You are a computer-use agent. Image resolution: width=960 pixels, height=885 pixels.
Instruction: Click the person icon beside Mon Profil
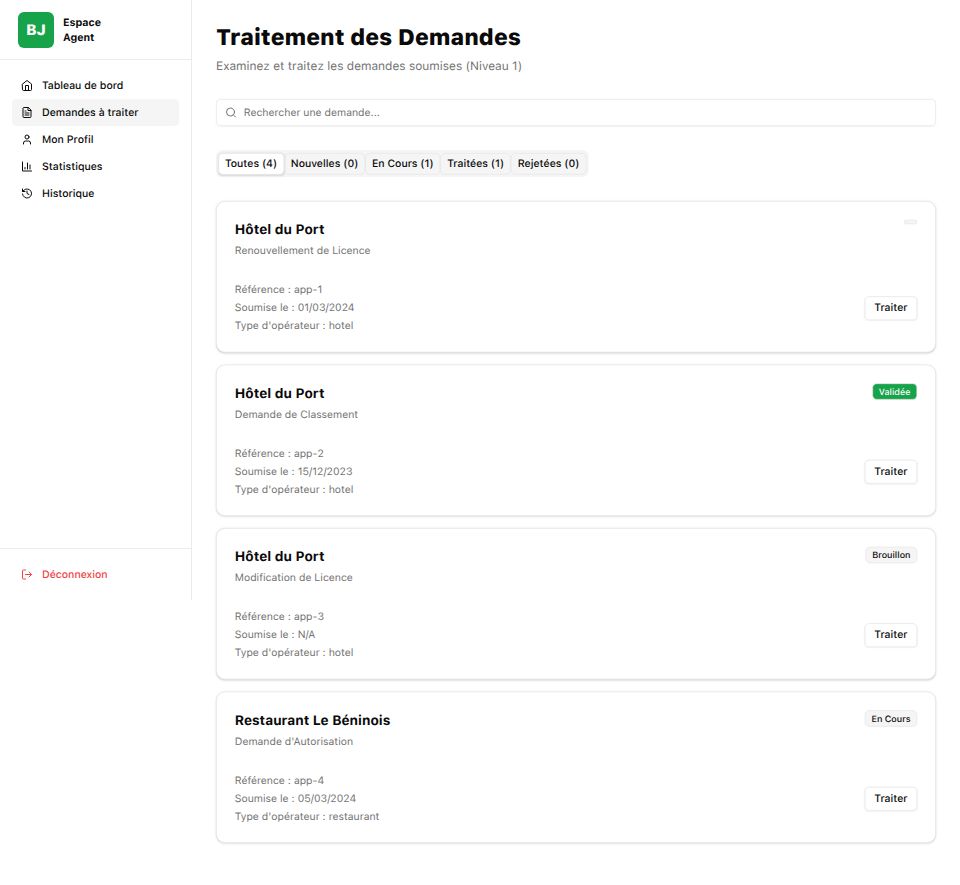27,140
